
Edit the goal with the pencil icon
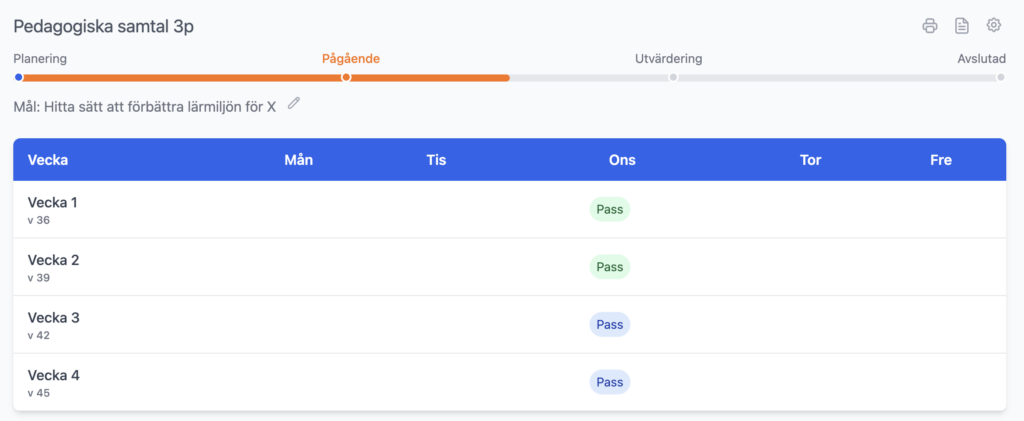(293, 103)
